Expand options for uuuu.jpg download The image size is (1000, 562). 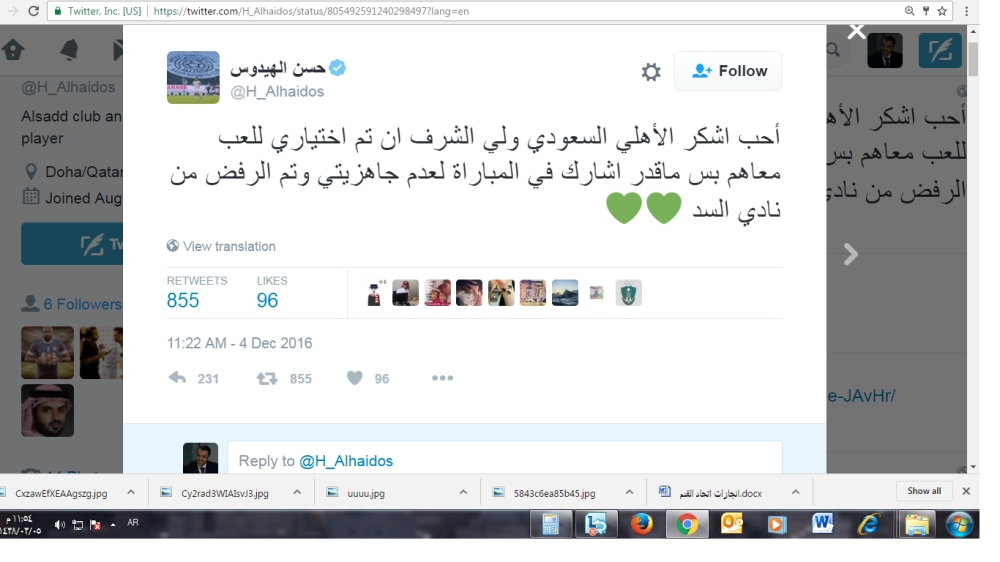pyautogui.click(x=463, y=492)
